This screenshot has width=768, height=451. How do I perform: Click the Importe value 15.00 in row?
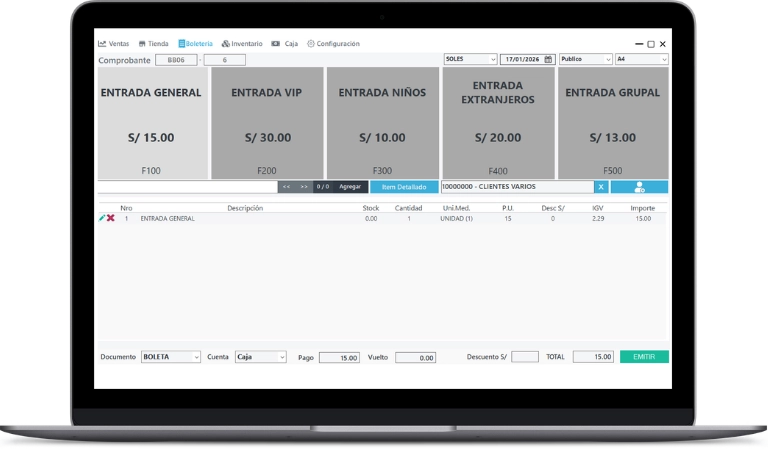tap(643, 218)
